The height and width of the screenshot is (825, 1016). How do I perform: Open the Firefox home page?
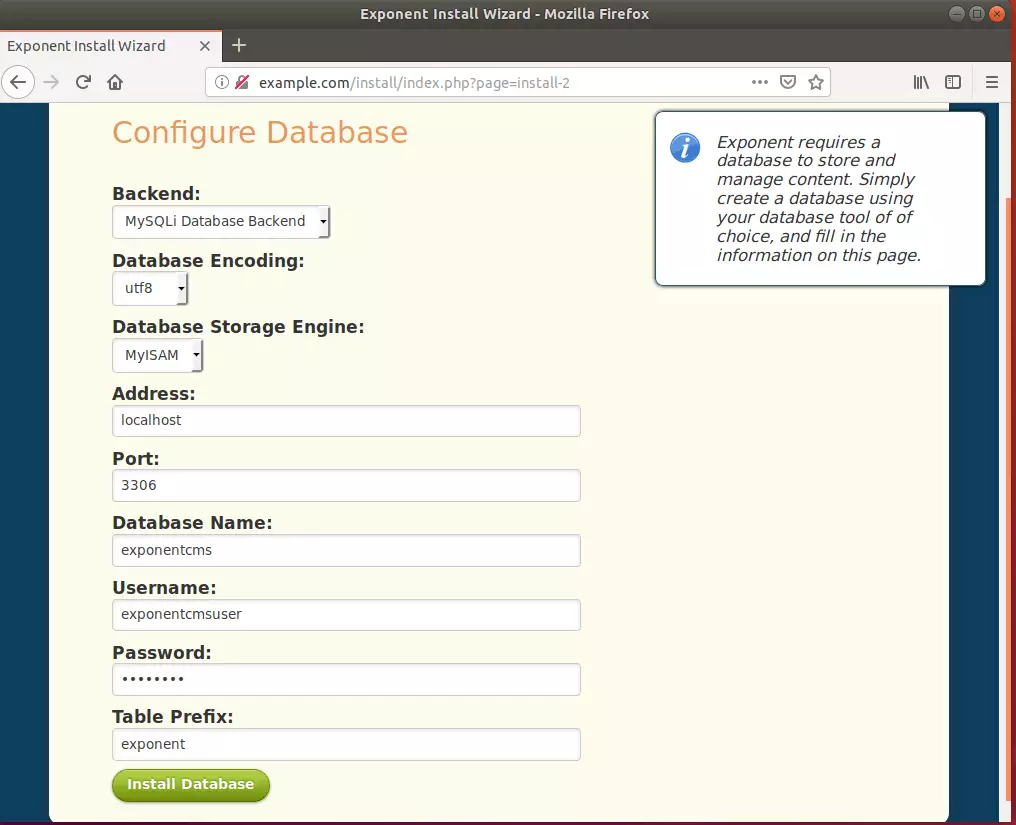coord(115,82)
